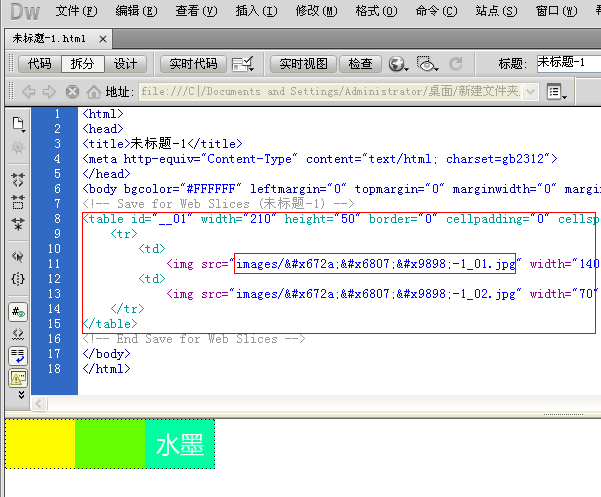Open the 命令(C) menu
The image size is (601, 497).
point(436,11)
